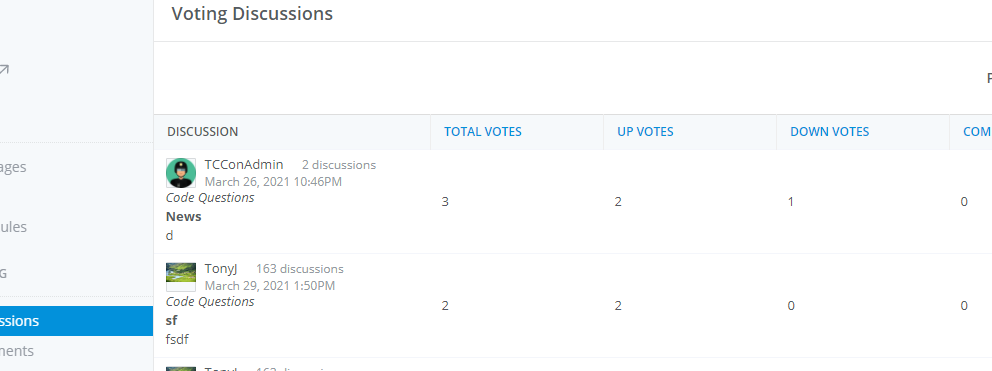Click TonyJ's landscape avatar thumbnail
Viewport: 992px width, 371px height.
click(181, 277)
